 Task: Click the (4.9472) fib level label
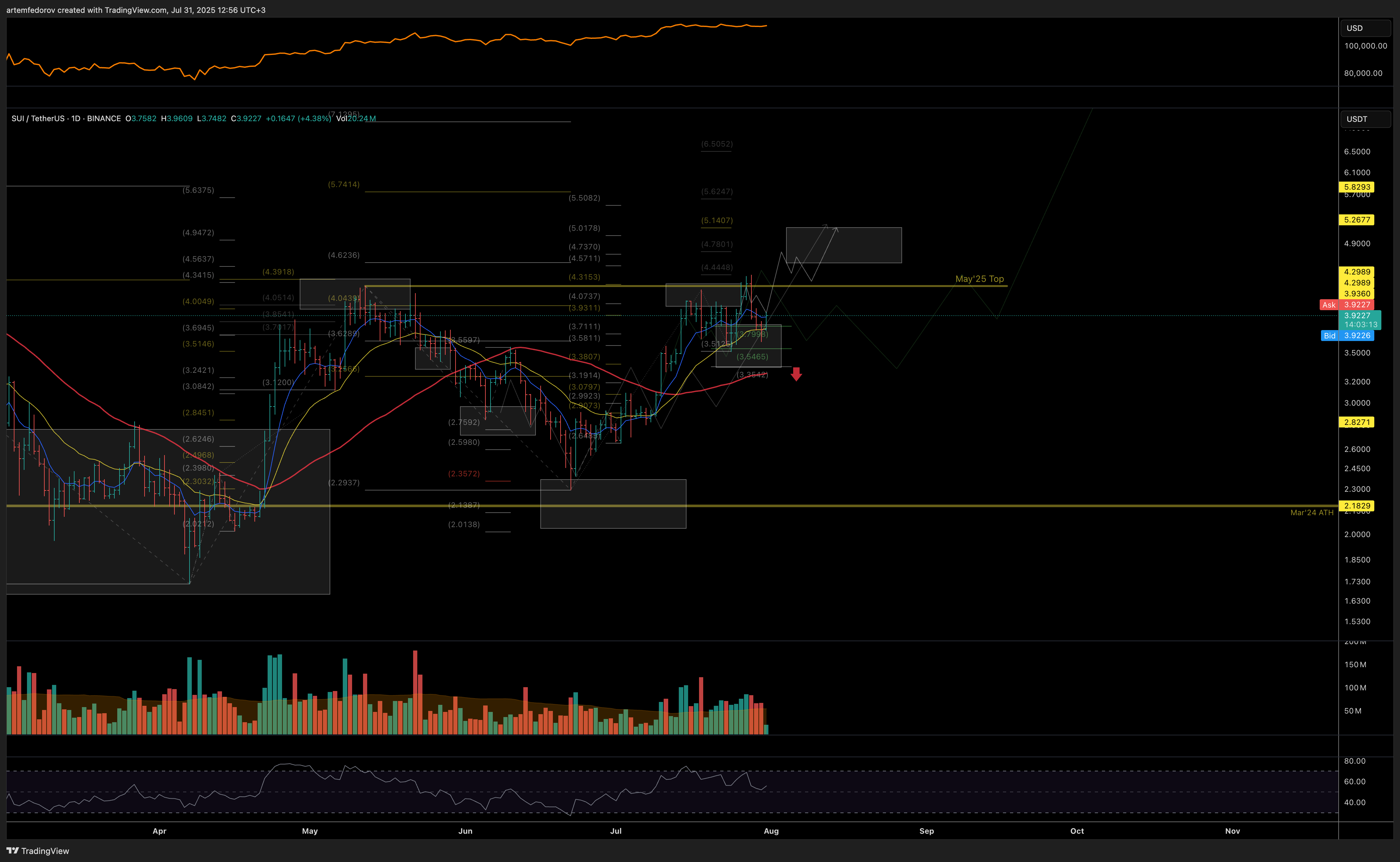[198, 233]
